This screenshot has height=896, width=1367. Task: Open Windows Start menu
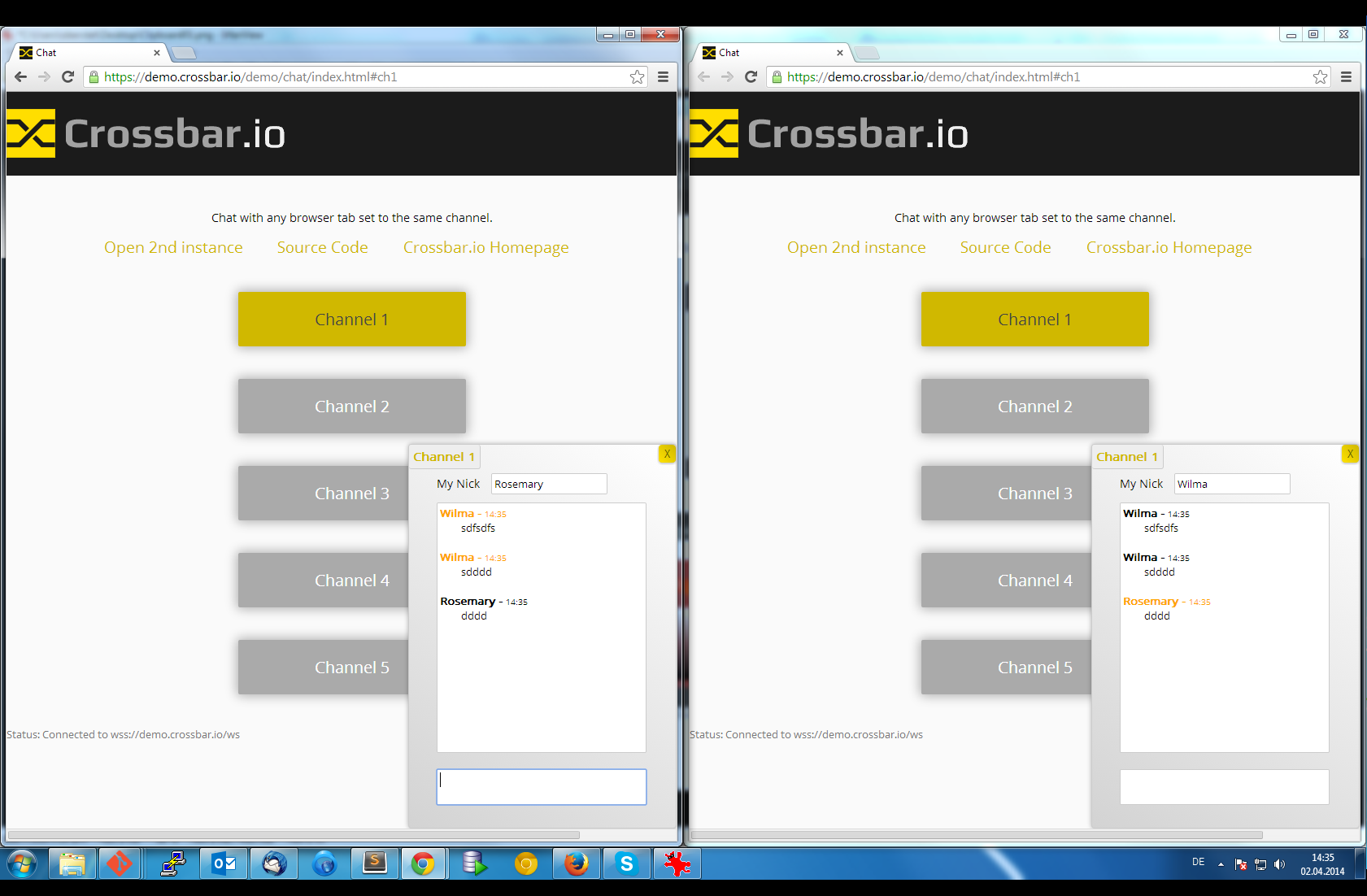click(x=23, y=863)
